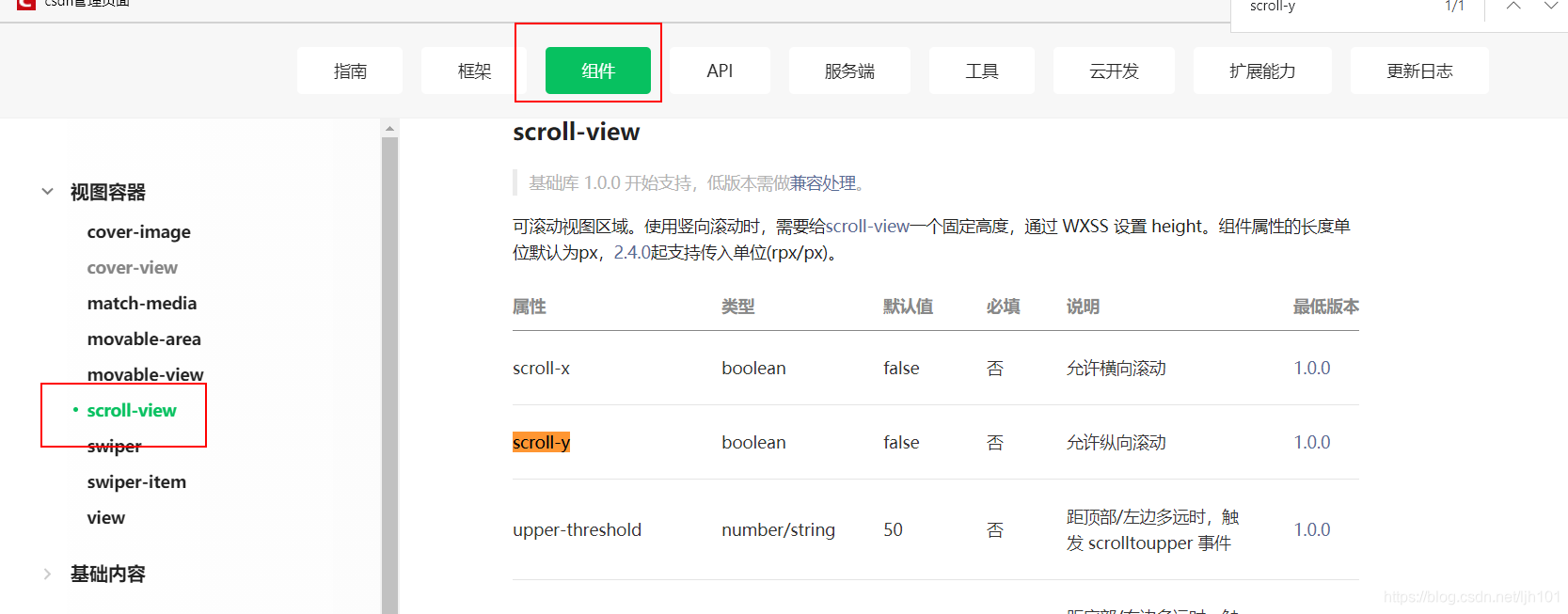This screenshot has width=1568, height=614.
Task: Open movable-area in the sidebar
Action: [144, 338]
